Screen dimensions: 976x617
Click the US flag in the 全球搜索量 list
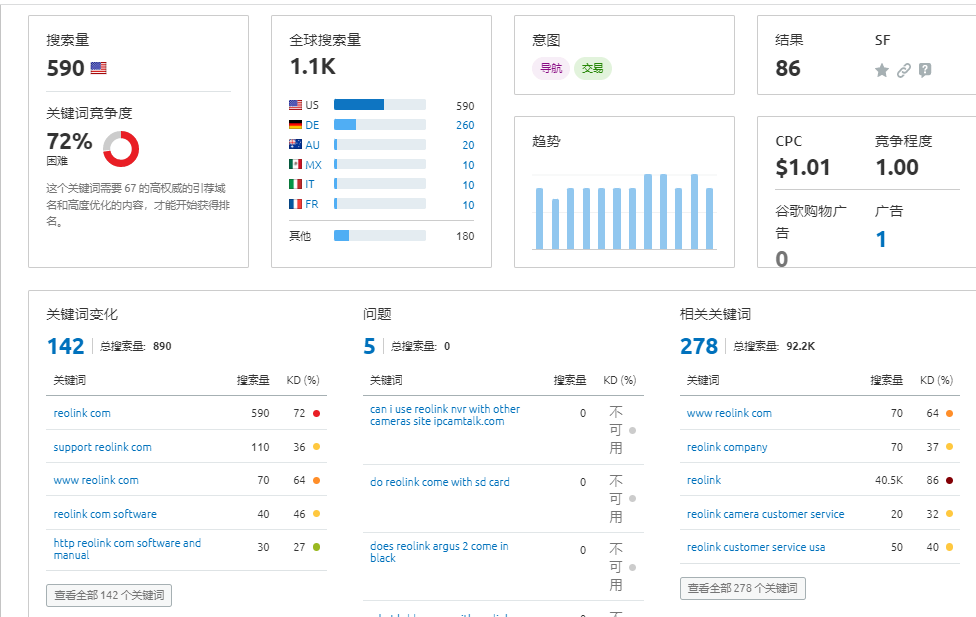(x=296, y=105)
